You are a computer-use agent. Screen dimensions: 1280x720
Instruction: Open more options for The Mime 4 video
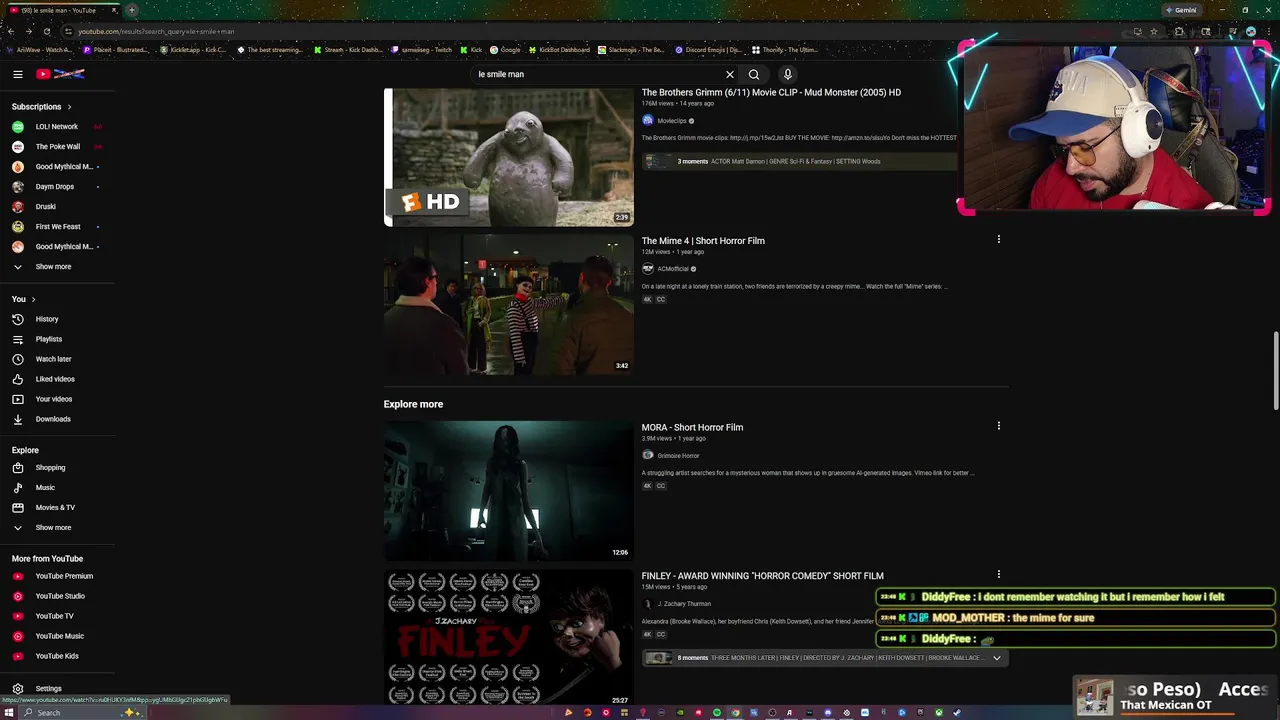[998, 239]
